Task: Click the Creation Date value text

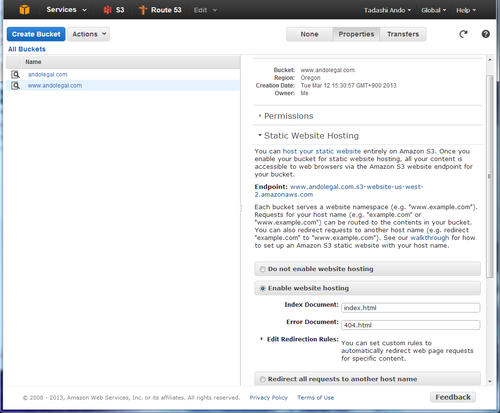Action: click(349, 86)
